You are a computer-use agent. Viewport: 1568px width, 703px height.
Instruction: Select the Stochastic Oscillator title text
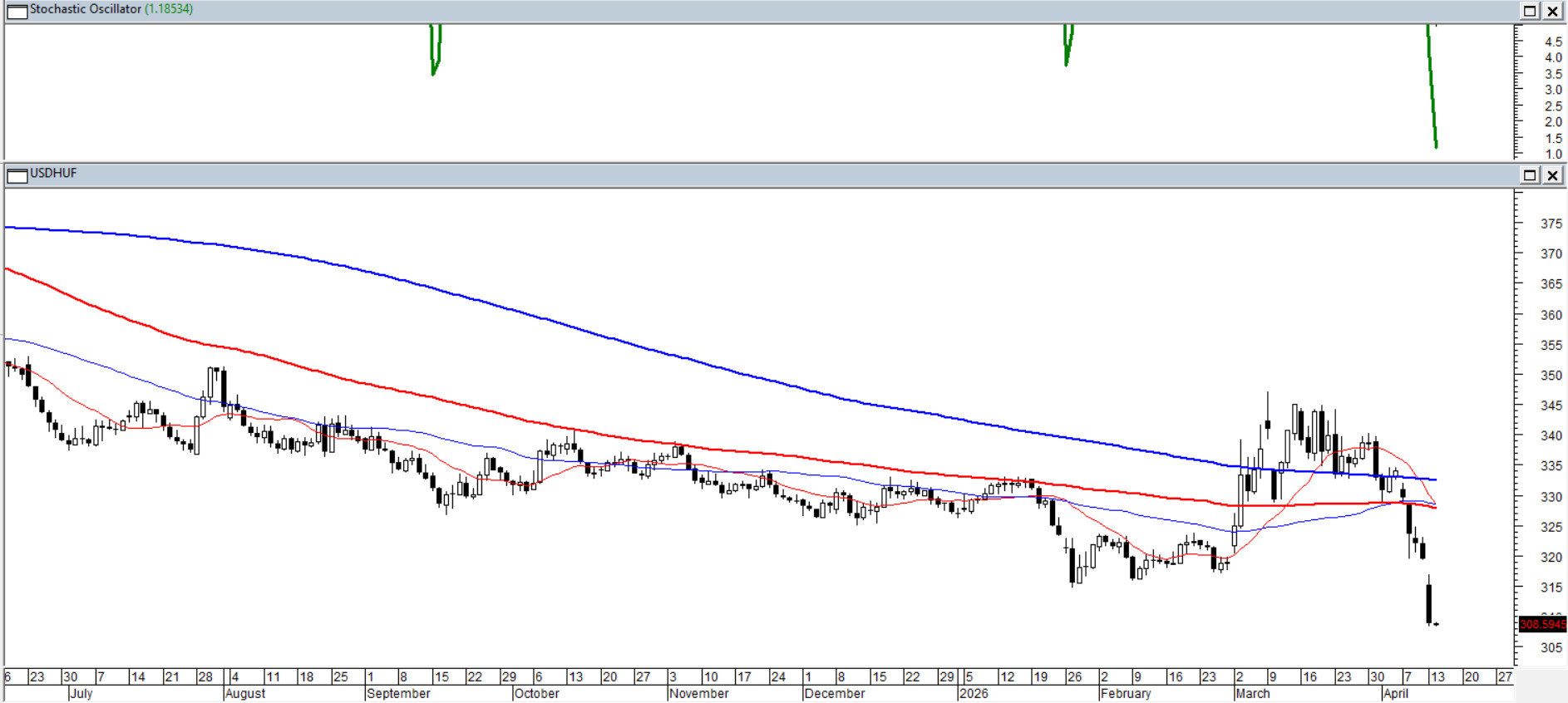pyautogui.click(x=86, y=9)
